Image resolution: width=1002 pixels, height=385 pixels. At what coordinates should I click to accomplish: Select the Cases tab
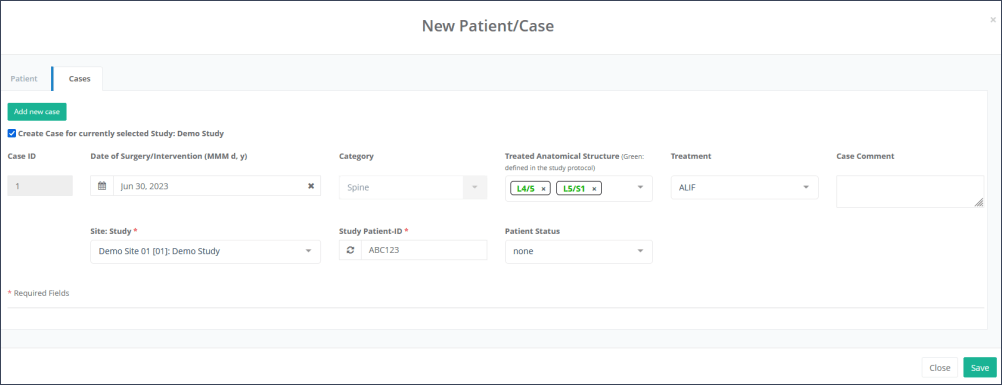coord(79,79)
